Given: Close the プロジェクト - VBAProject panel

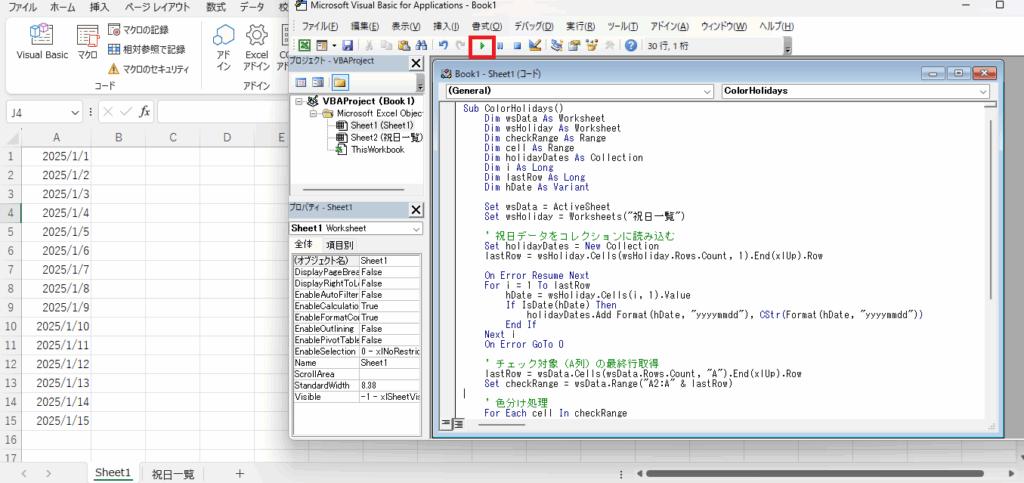Looking at the screenshot, I should pos(415,63).
